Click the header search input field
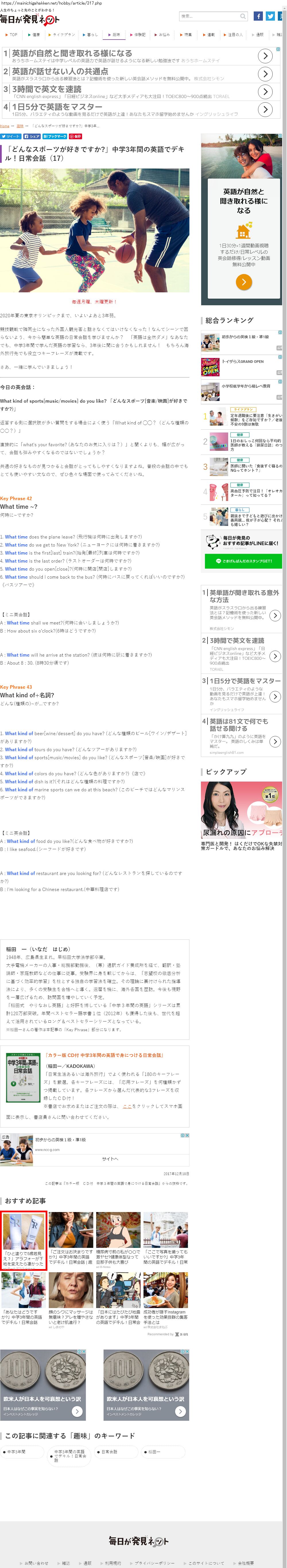The height and width of the screenshot is (1568, 287). (209, 16)
